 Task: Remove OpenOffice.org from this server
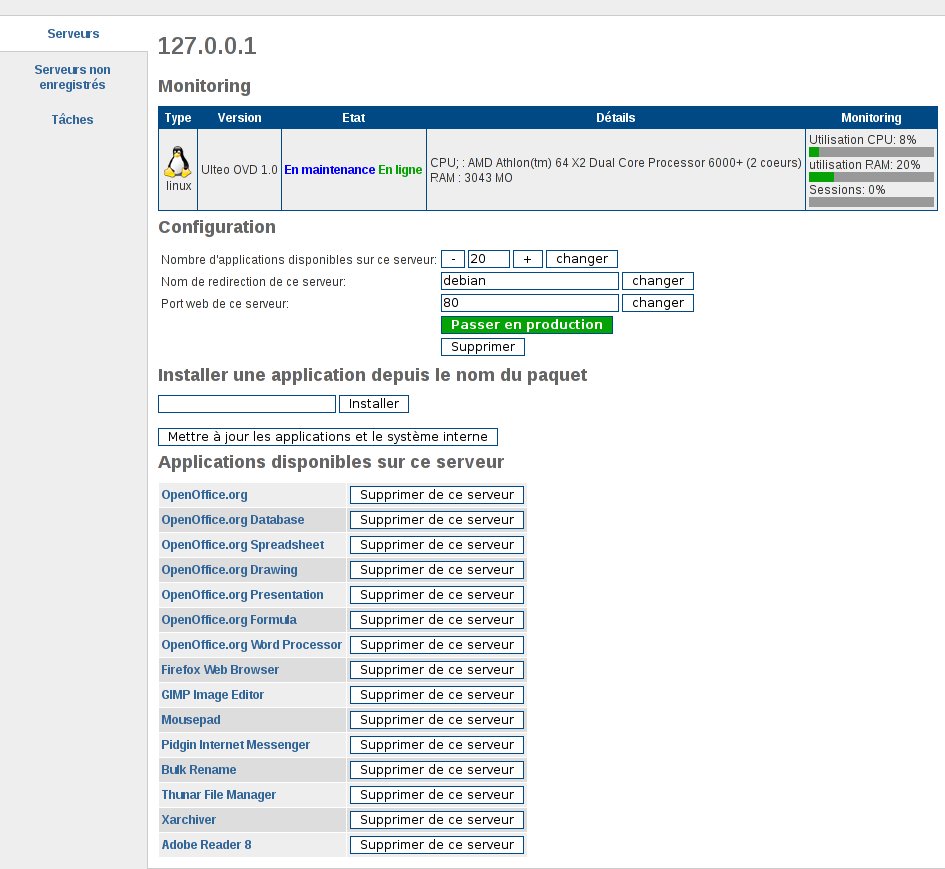point(437,495)
